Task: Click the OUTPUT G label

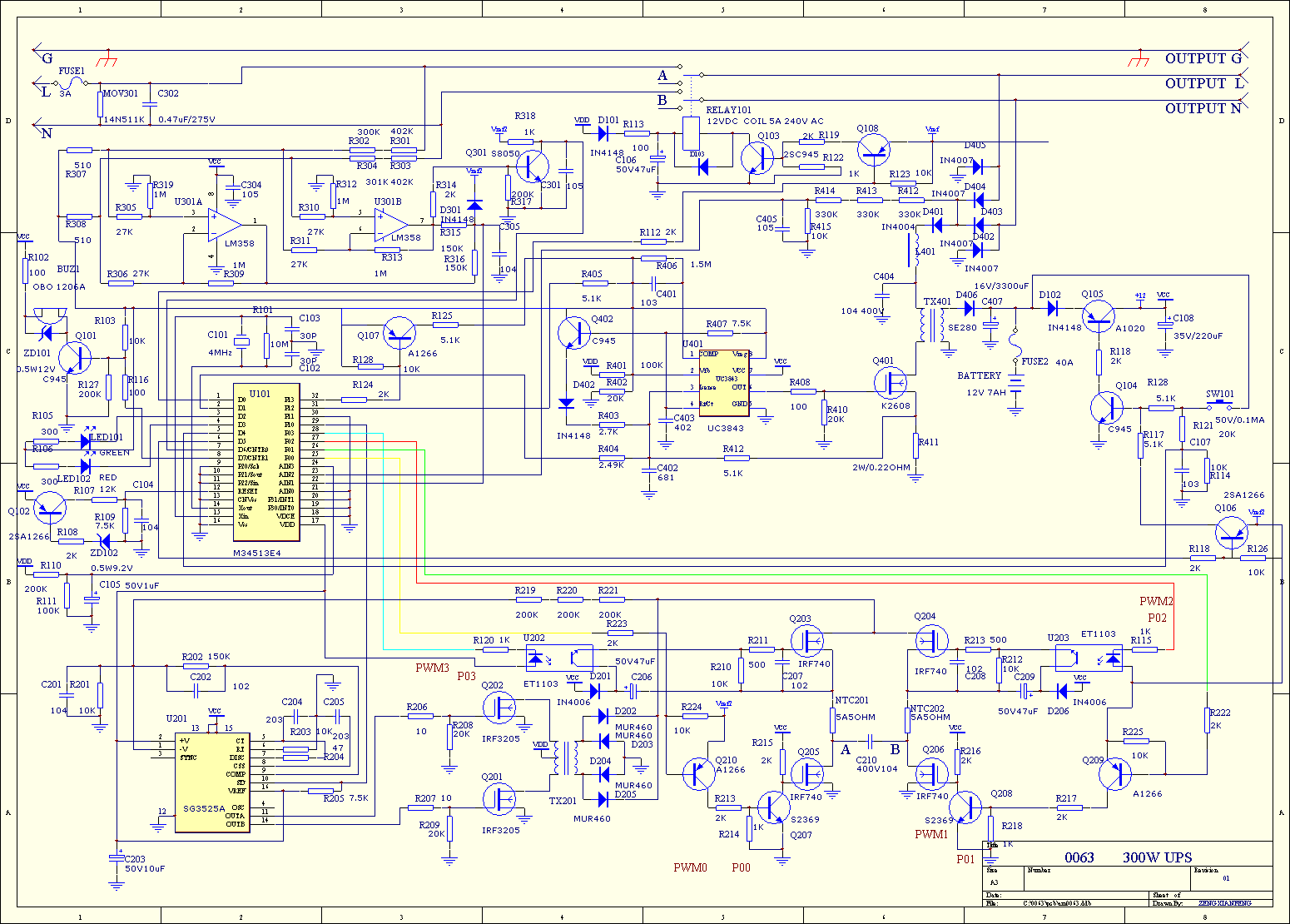Action: (x=1203, y=58)
